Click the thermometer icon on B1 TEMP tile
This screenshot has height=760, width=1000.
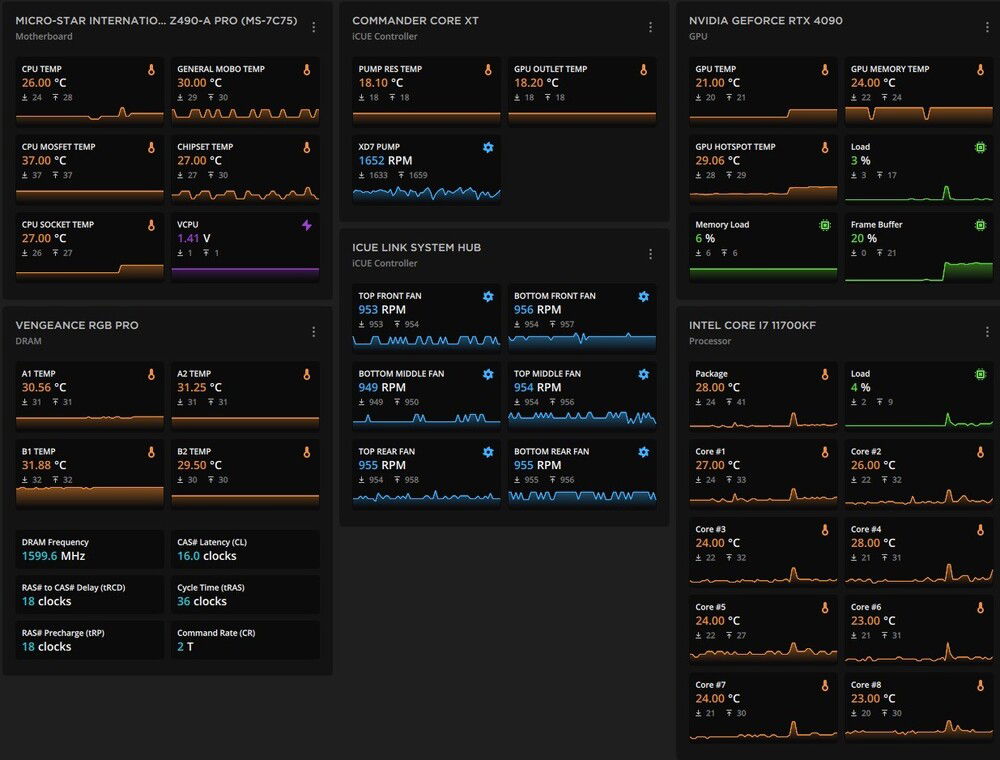[x=152, y=452]
